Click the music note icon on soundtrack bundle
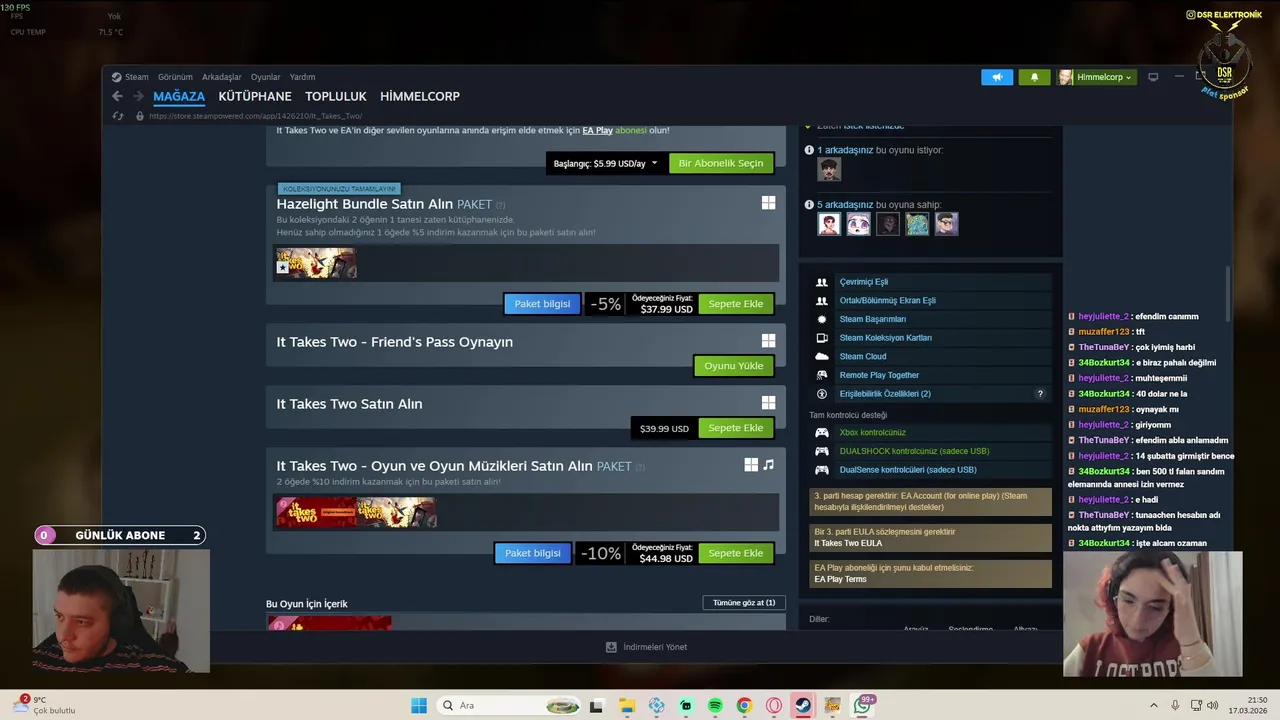This screenshot has height=720, width=1280. point(768,465)
